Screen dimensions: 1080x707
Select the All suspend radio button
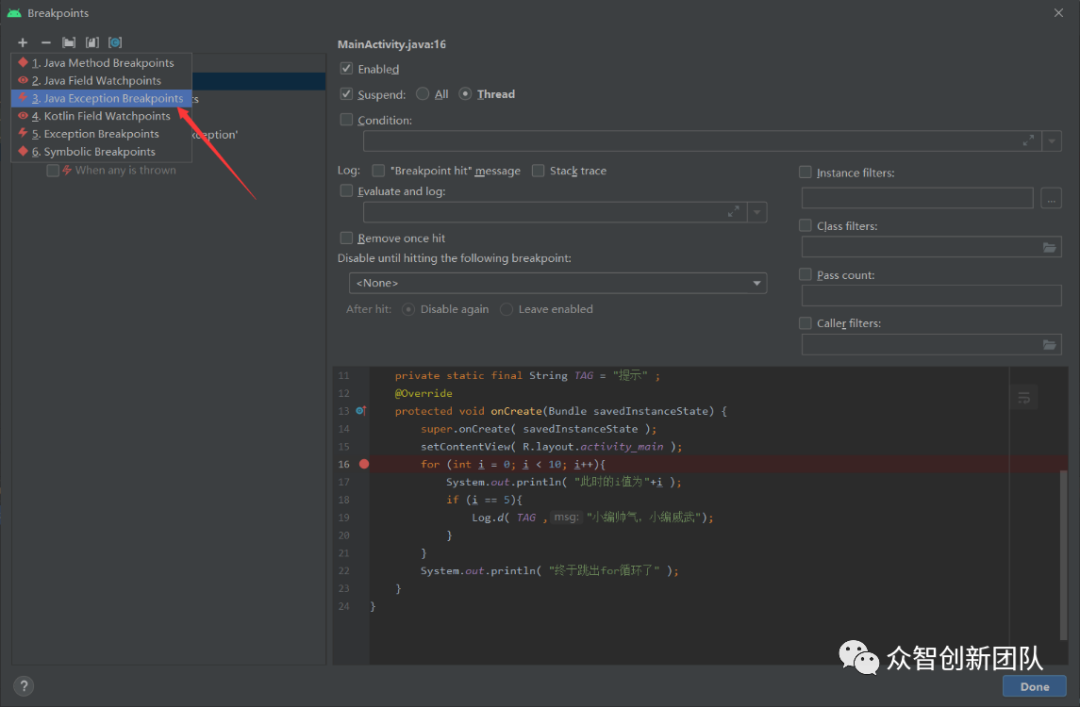[423, 94]
